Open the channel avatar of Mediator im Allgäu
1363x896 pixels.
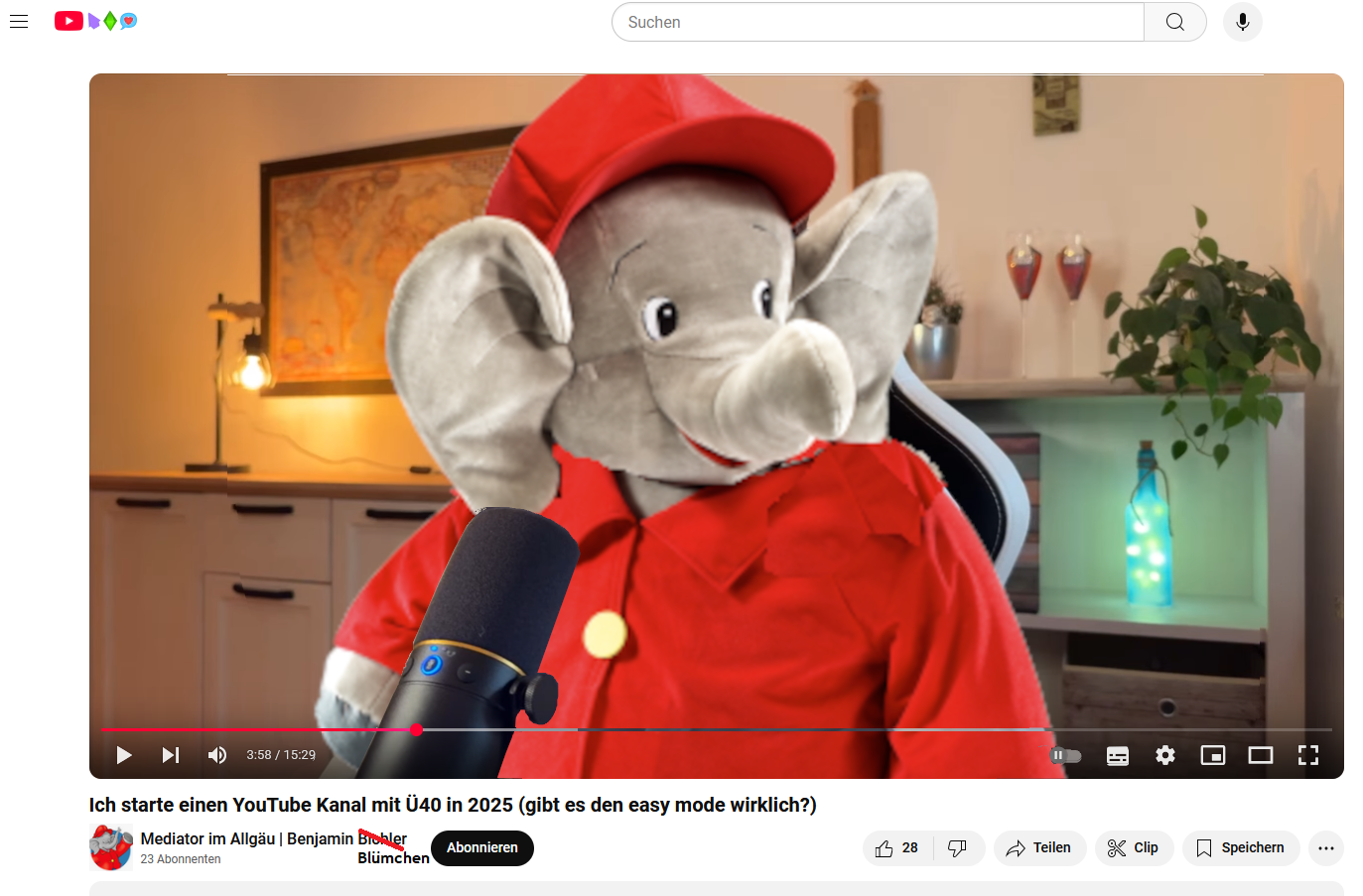coord(111,847)
